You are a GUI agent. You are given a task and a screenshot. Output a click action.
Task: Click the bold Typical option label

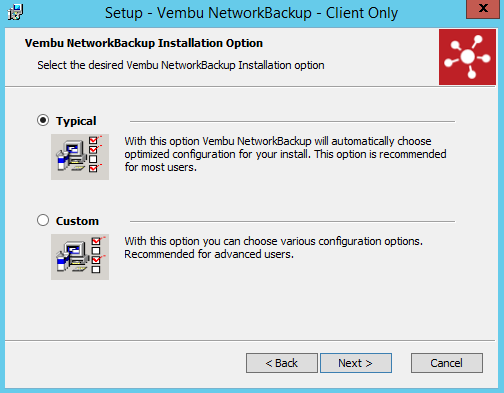76,121
